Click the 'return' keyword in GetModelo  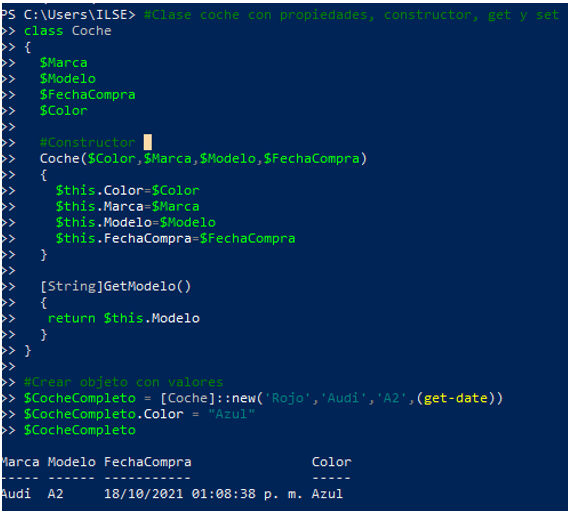point(71,318)
